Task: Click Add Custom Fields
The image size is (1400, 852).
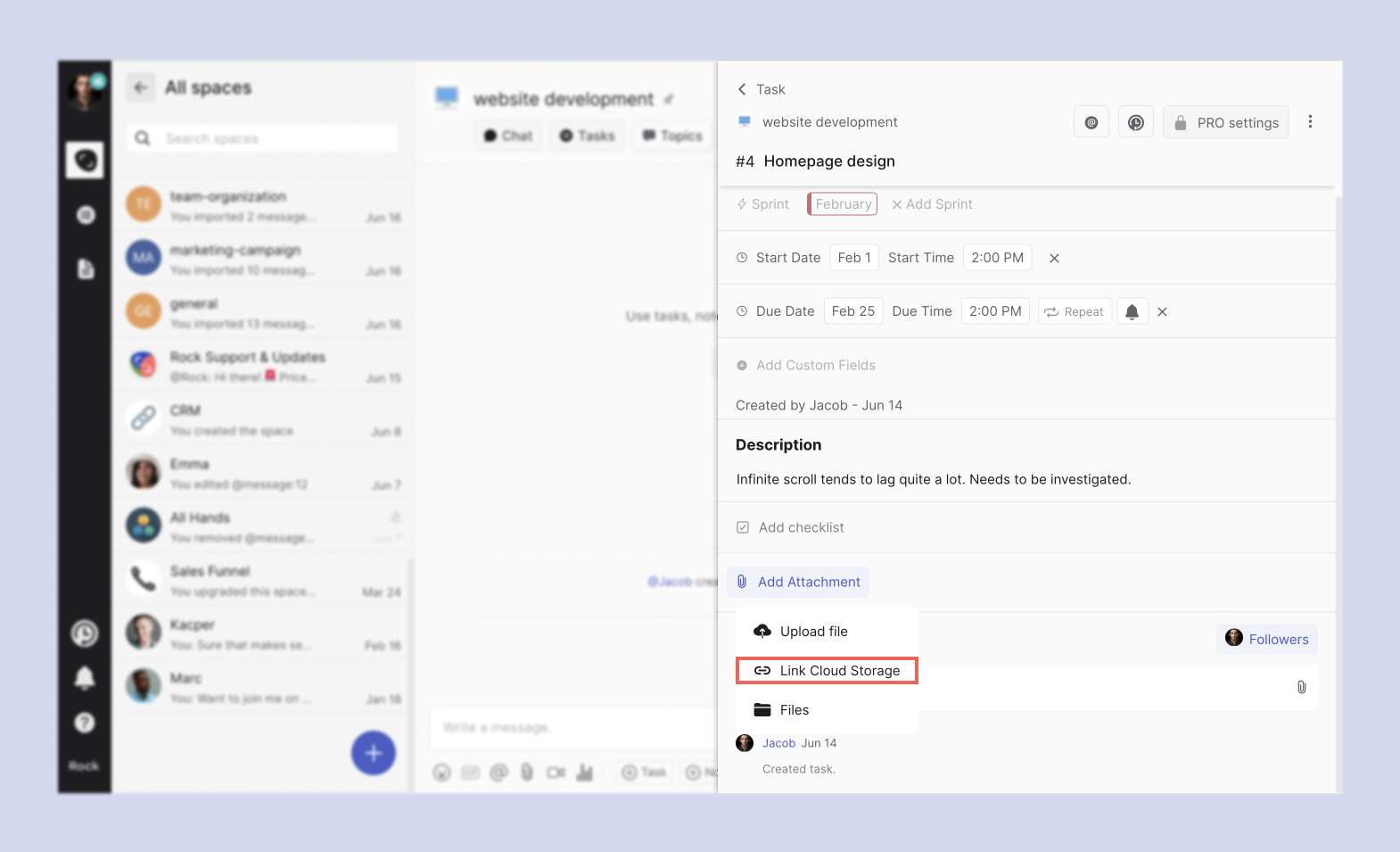Action: coord(815,366)
